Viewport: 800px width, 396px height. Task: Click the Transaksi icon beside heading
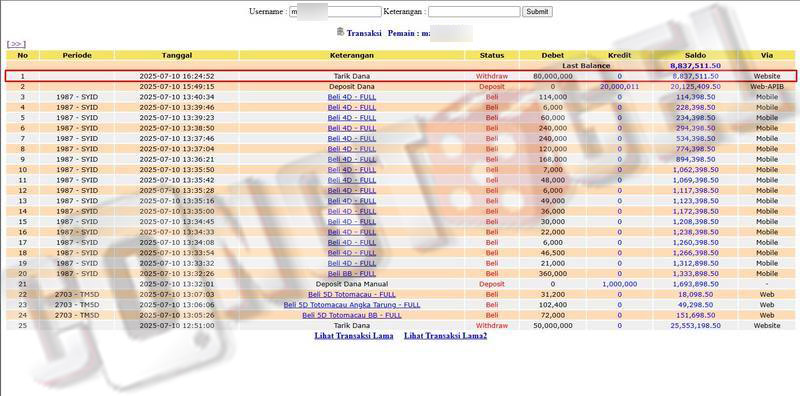(341, 32)
